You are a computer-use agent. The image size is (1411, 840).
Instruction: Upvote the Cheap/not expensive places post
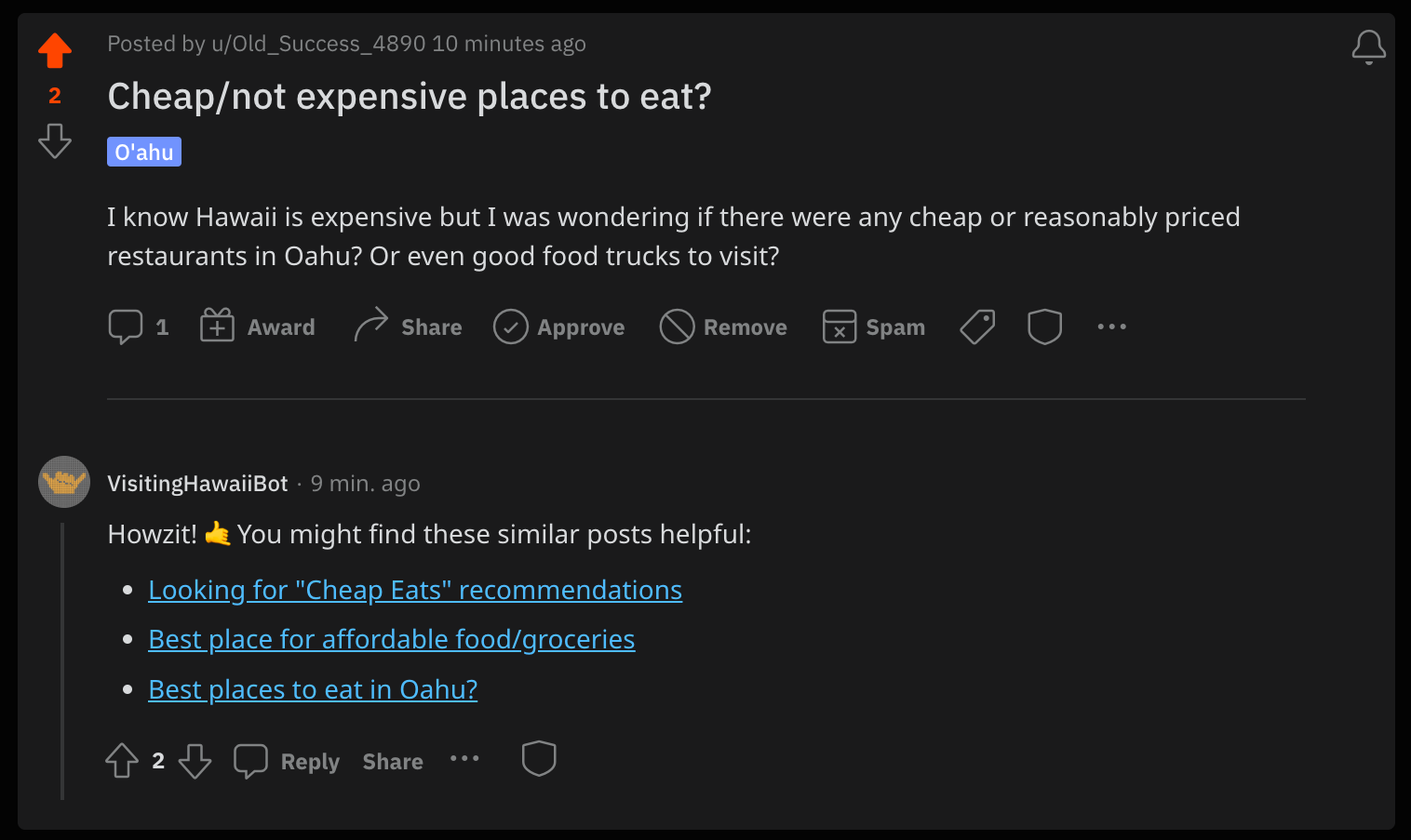tap(55, 50)
